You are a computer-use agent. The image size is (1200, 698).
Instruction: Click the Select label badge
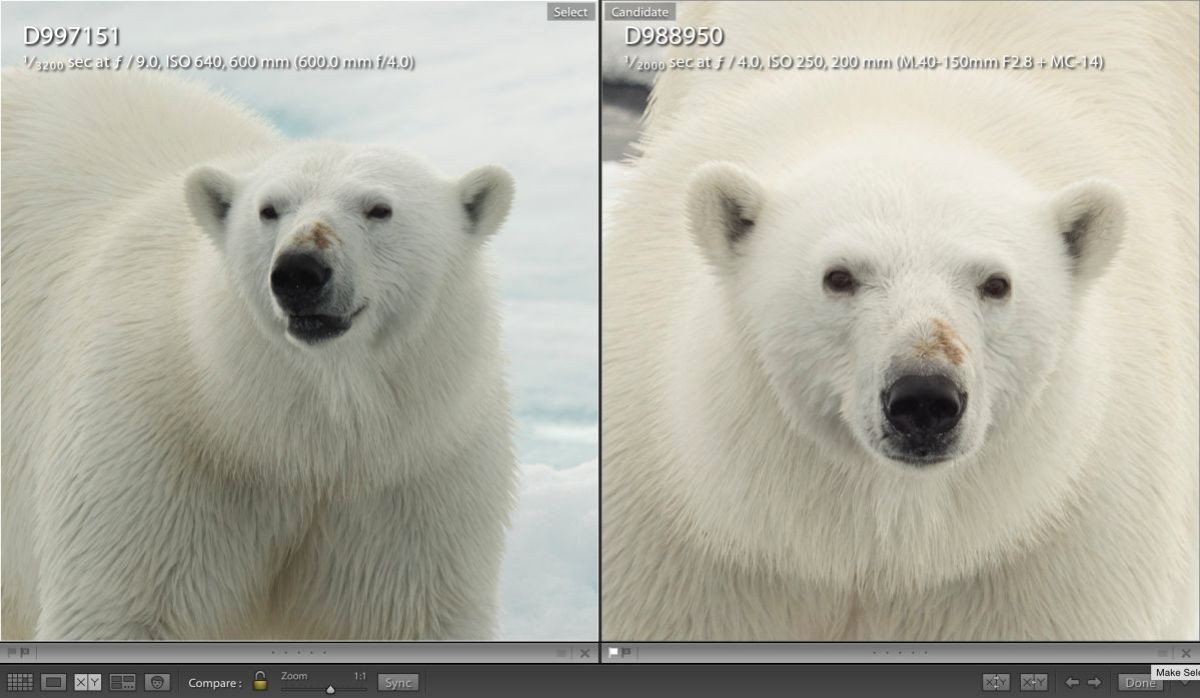coord(571,12)
